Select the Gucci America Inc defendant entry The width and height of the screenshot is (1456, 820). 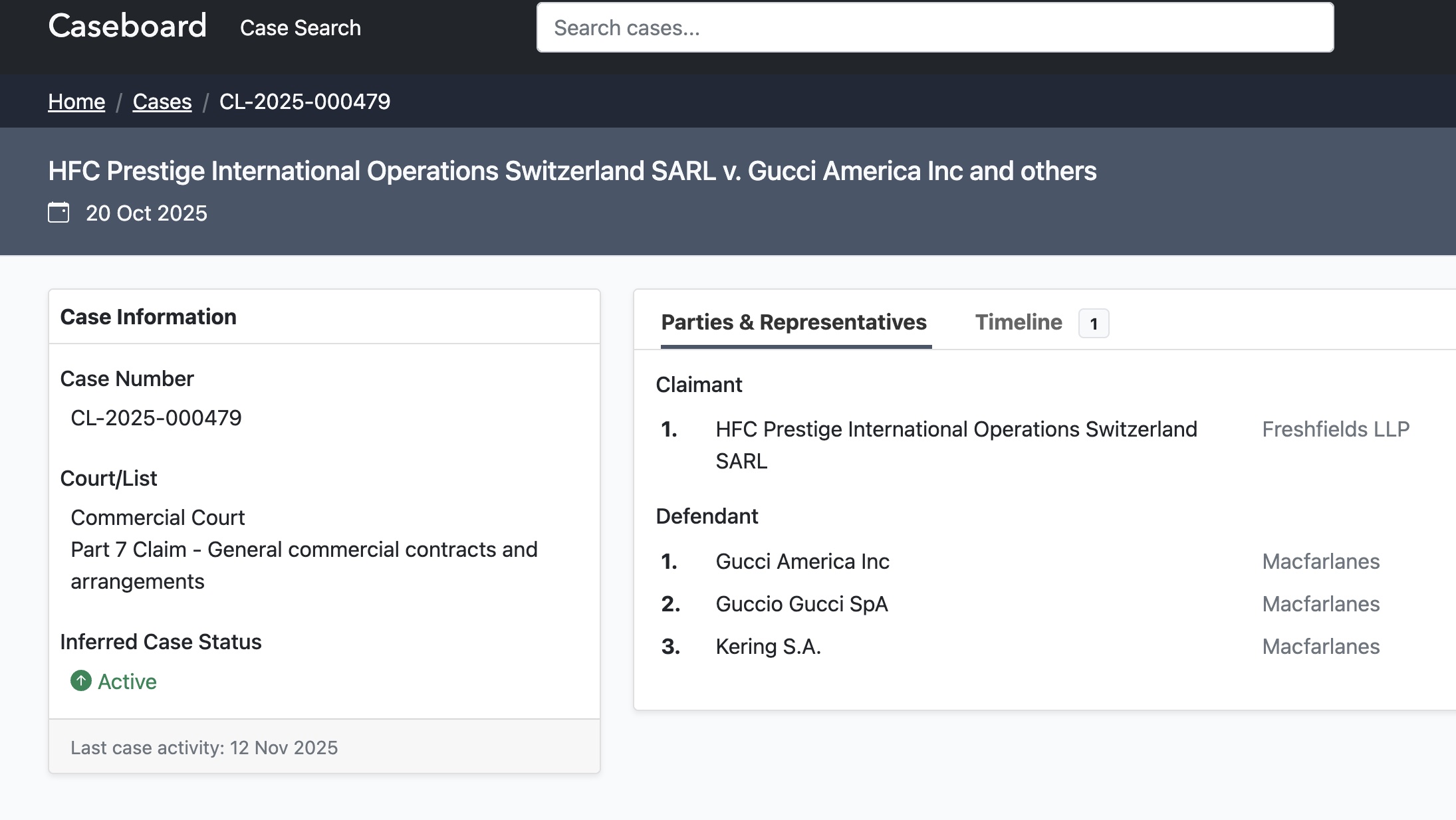802,562
